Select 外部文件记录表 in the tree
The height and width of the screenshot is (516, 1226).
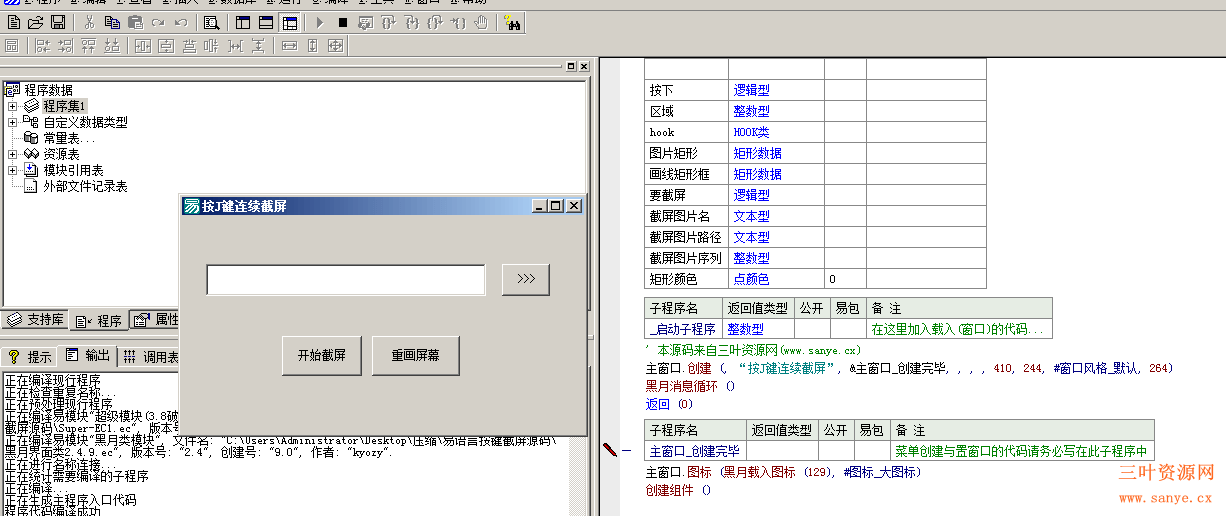click(85, 186)
